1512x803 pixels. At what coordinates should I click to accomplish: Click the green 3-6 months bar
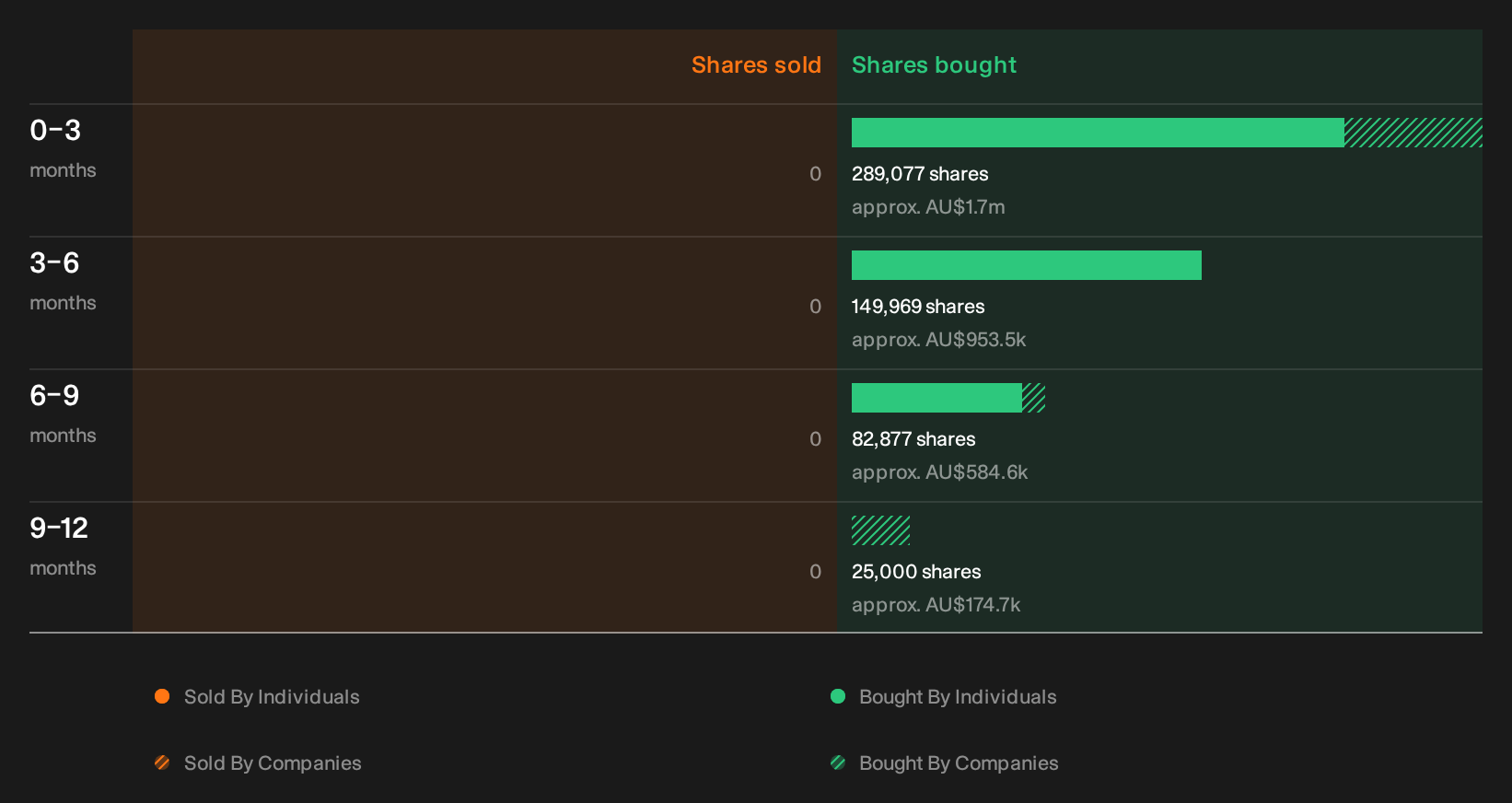(1027, 265)
